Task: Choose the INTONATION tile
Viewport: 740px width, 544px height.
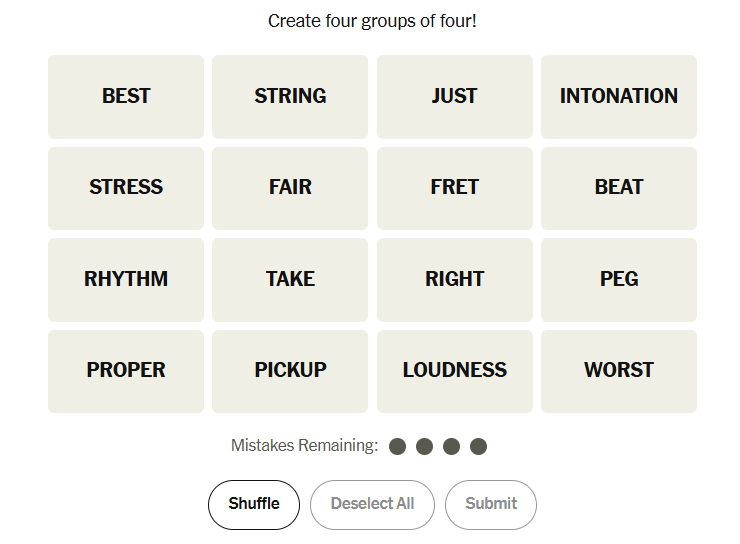Action: click(619, 97)
